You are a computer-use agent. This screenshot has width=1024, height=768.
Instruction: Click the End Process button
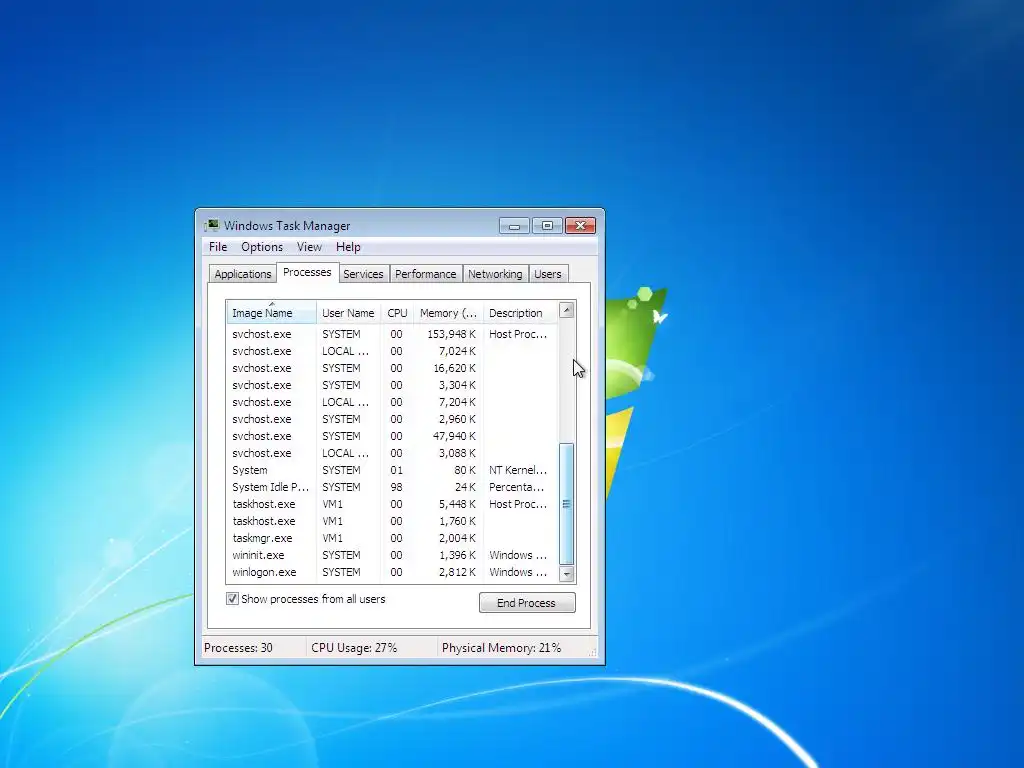coord(527,603)
